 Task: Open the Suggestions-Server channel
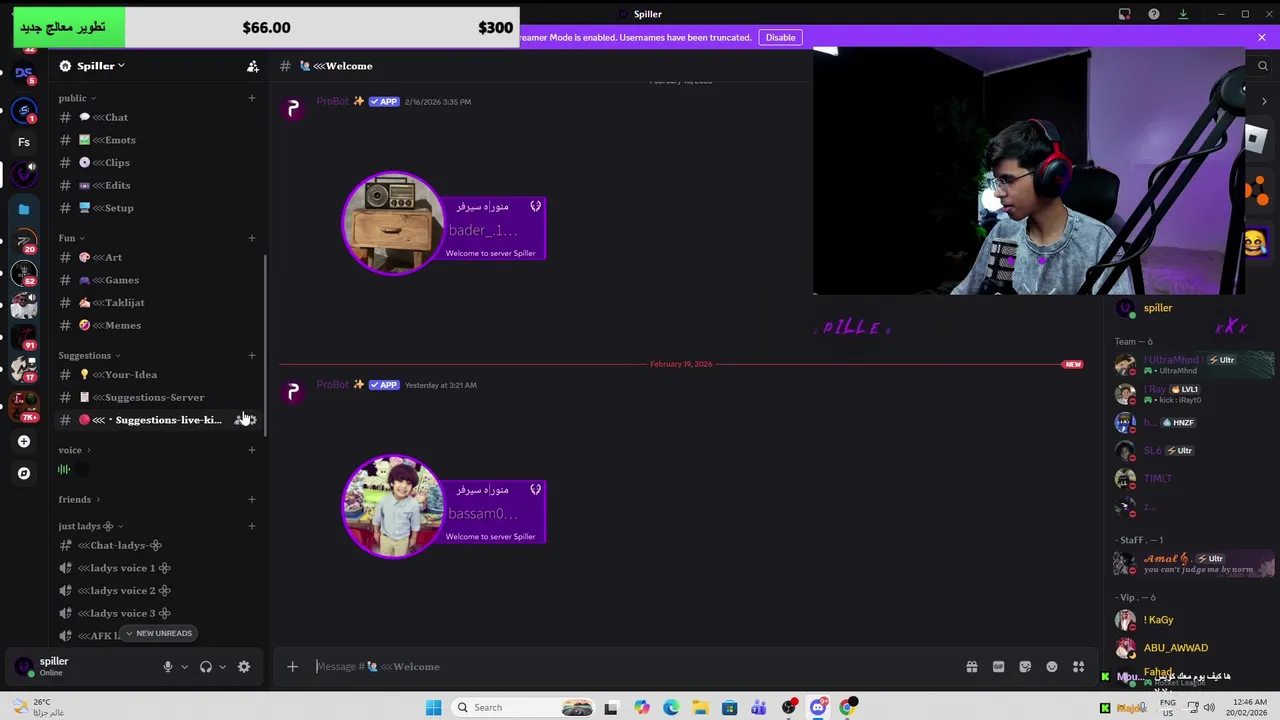coord(158,397)
